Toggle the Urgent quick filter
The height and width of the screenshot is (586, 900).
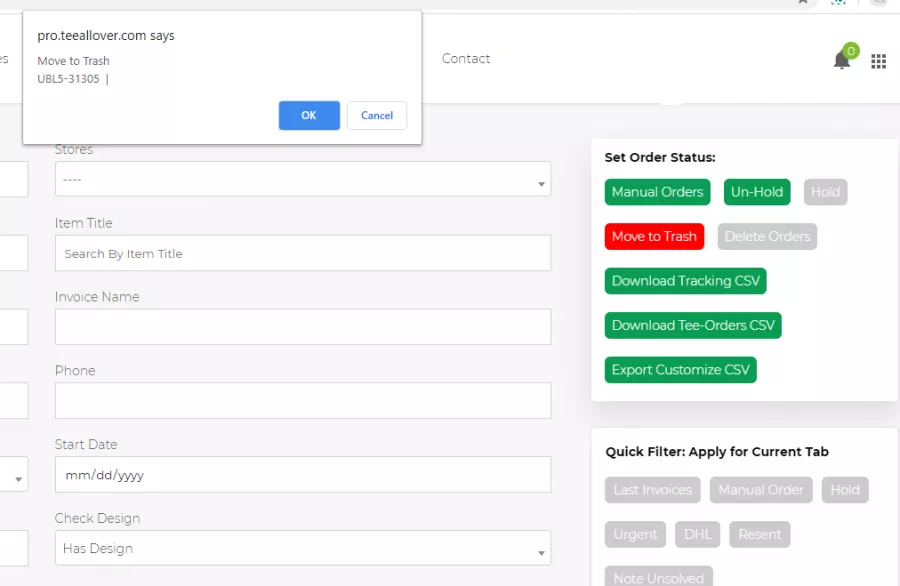pos(635,534)
